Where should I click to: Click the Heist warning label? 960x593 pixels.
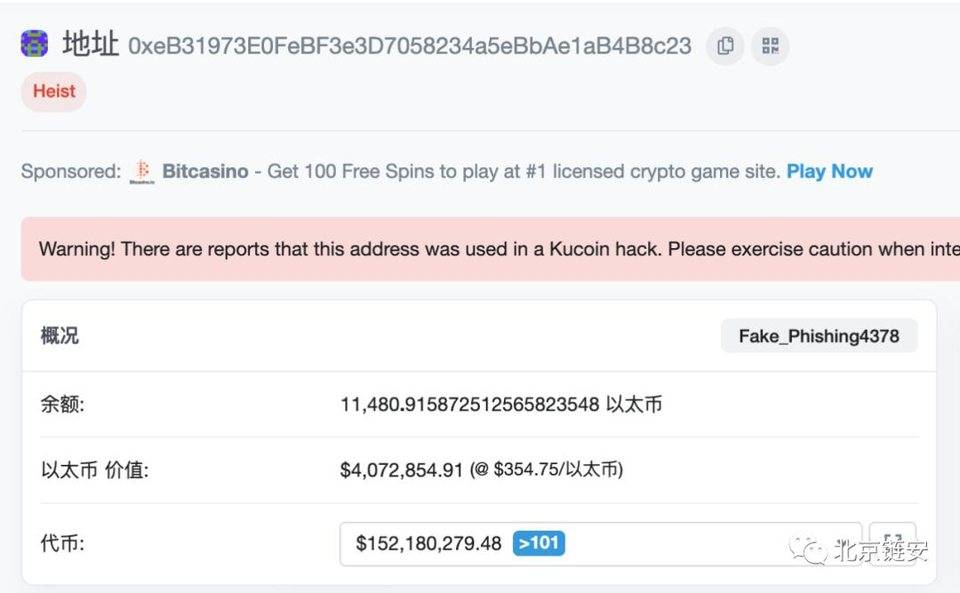pos(53,91)
